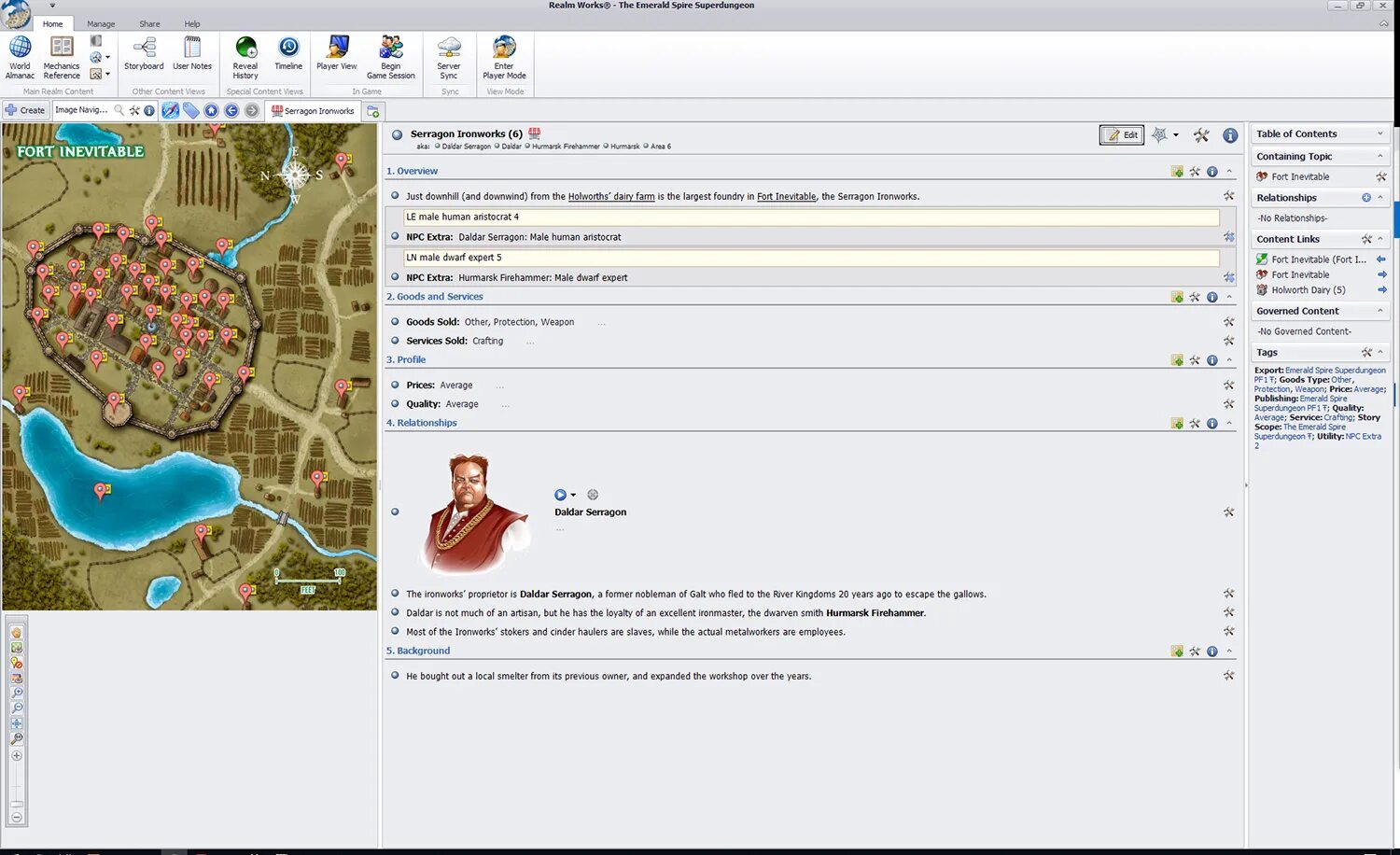Collapse the Goods and Services section
The image size is (1400, 855).
click(x=1229, y=297)
